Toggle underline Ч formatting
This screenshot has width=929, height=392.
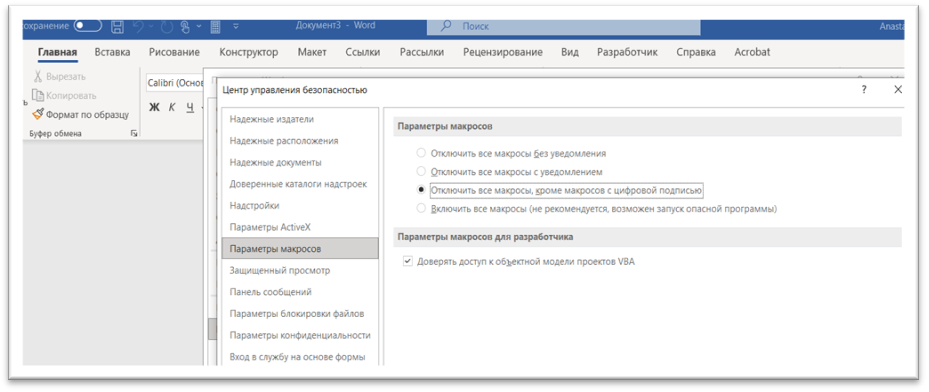pos(190,107)
